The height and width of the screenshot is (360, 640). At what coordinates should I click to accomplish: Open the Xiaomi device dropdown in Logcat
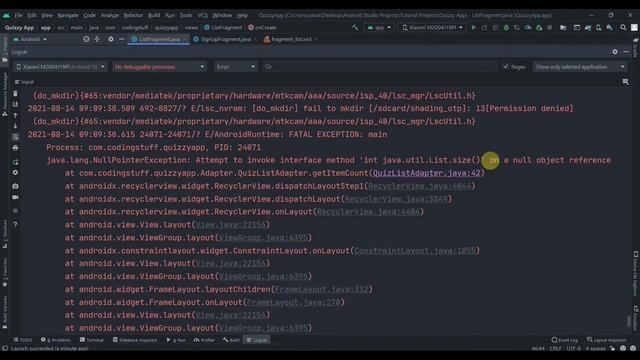pyautogui.click(x=60, y=67)
